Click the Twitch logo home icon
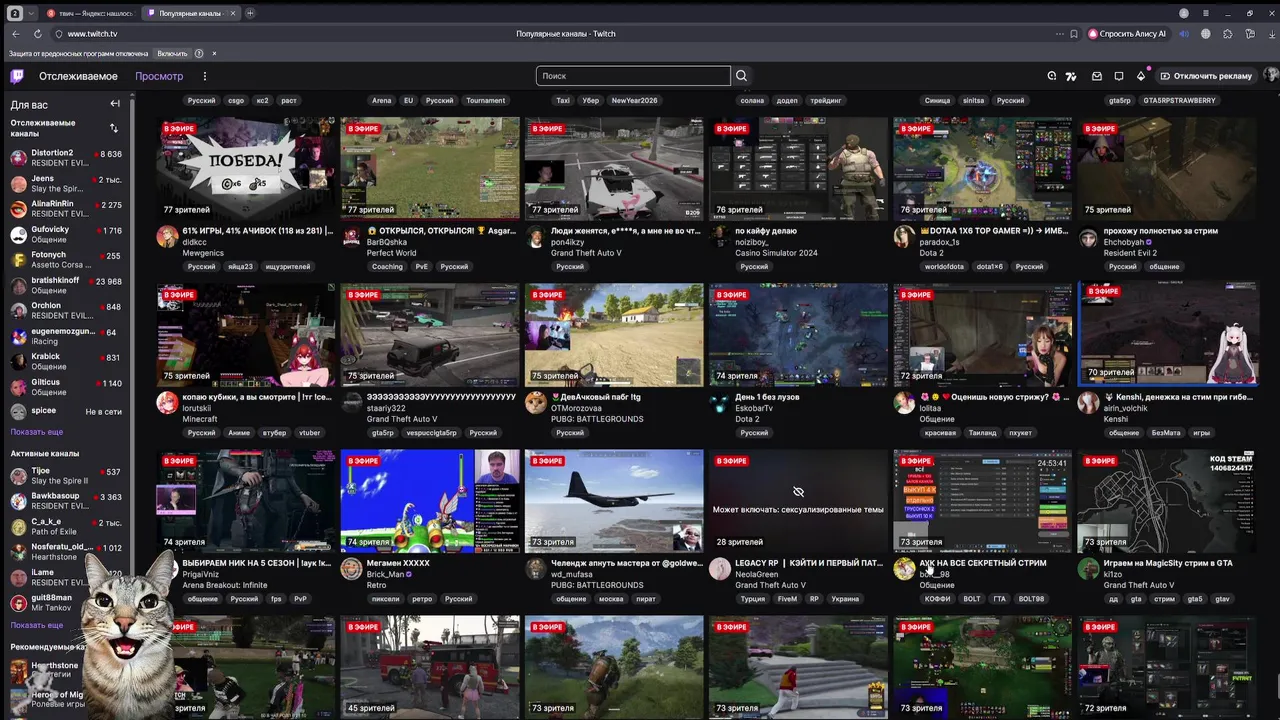 click(x=17, y=76)
